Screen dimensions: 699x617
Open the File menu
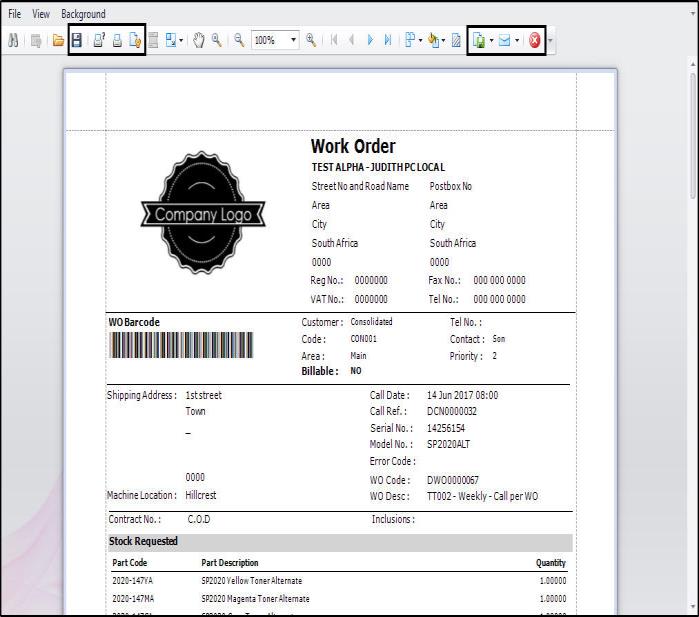click(14, 14)
